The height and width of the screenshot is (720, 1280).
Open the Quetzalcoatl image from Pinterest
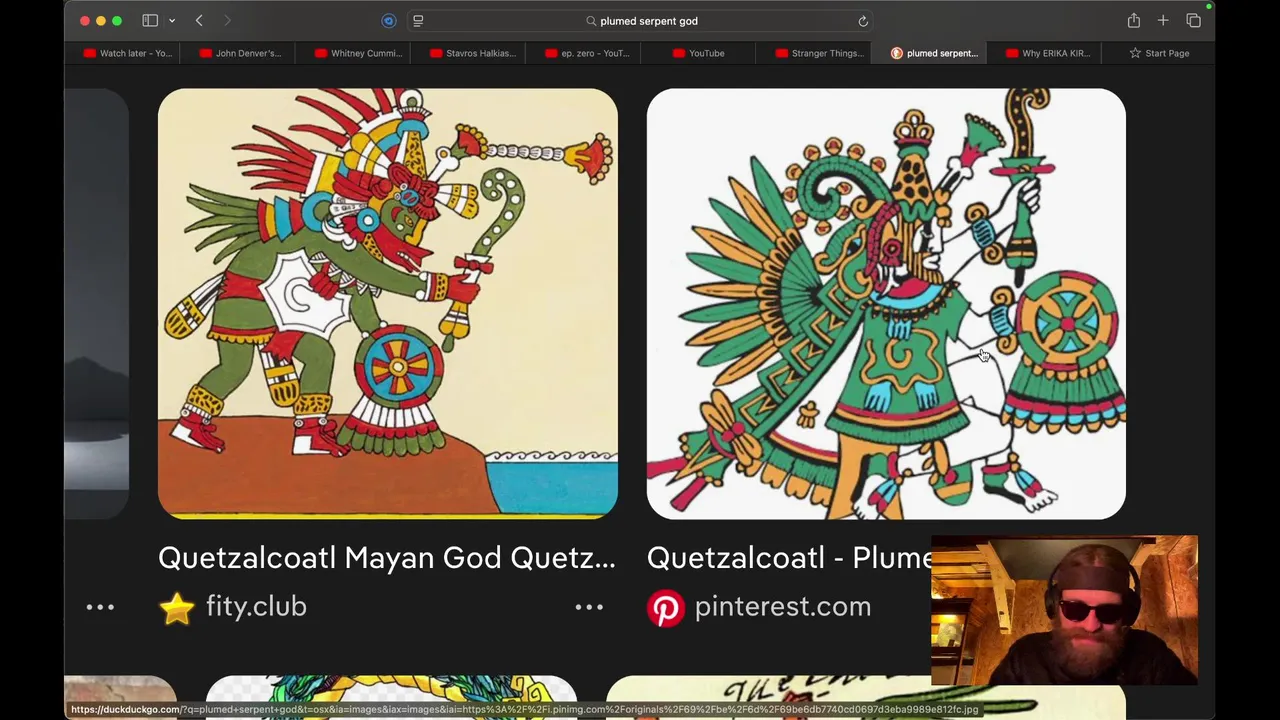click(886, 304)
